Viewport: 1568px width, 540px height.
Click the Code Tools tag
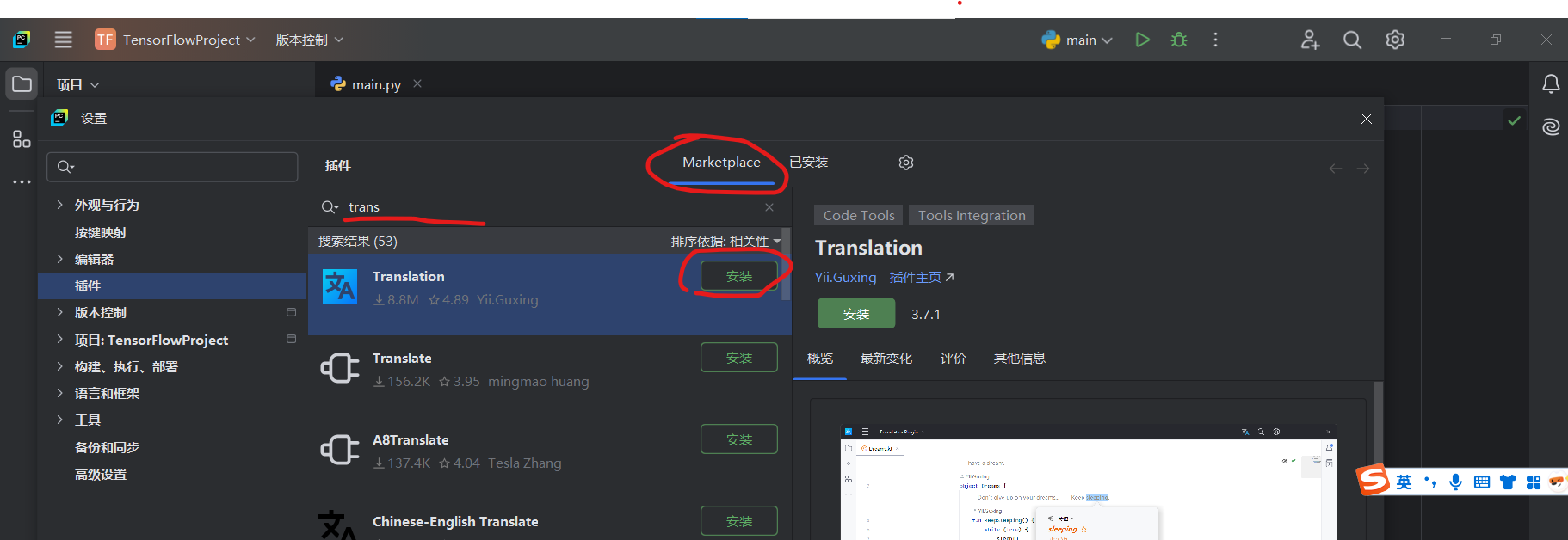[x=859, y=216]
